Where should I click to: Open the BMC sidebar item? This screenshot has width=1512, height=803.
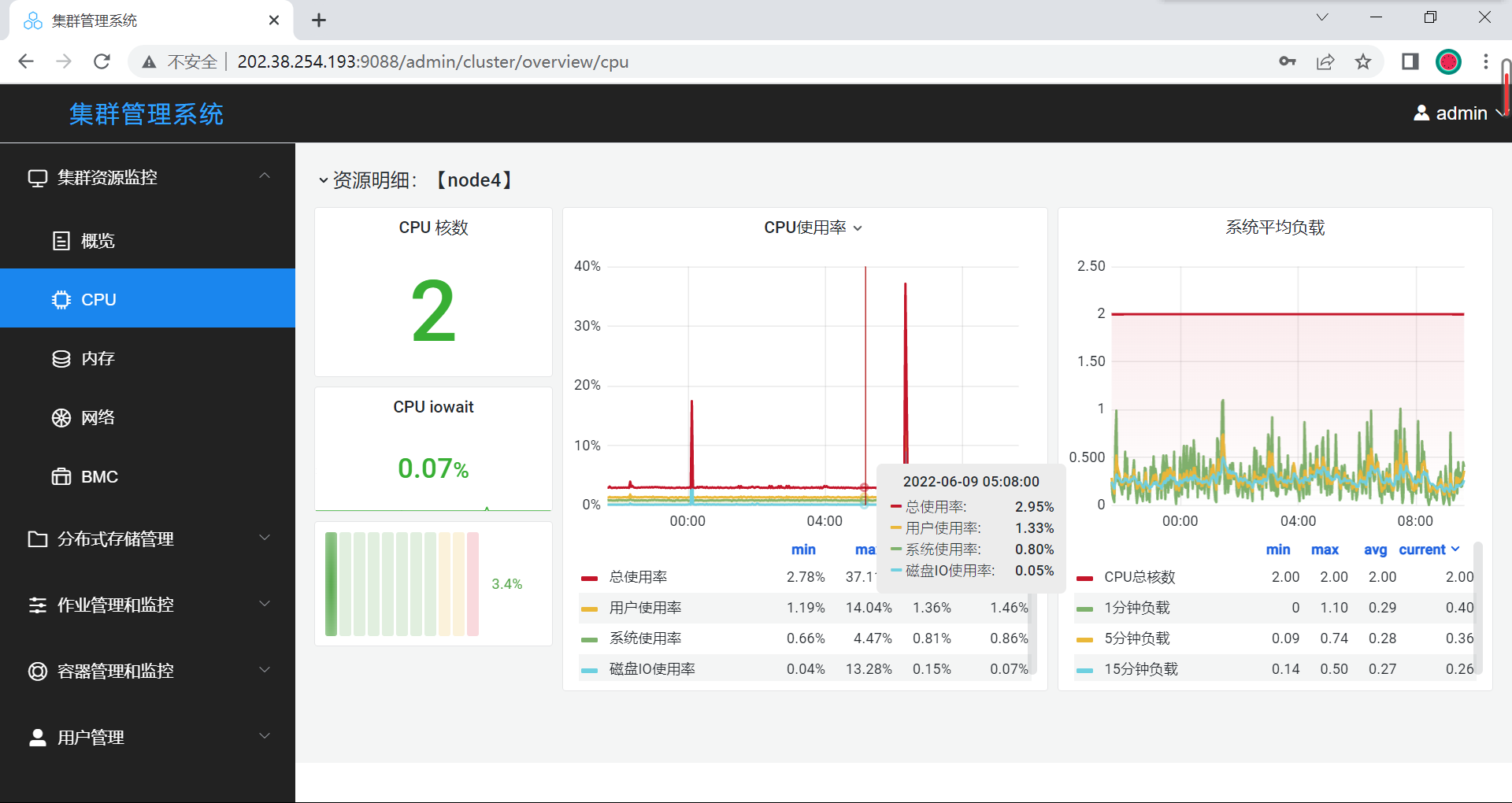pyautogui.click(x=99, y=477)
